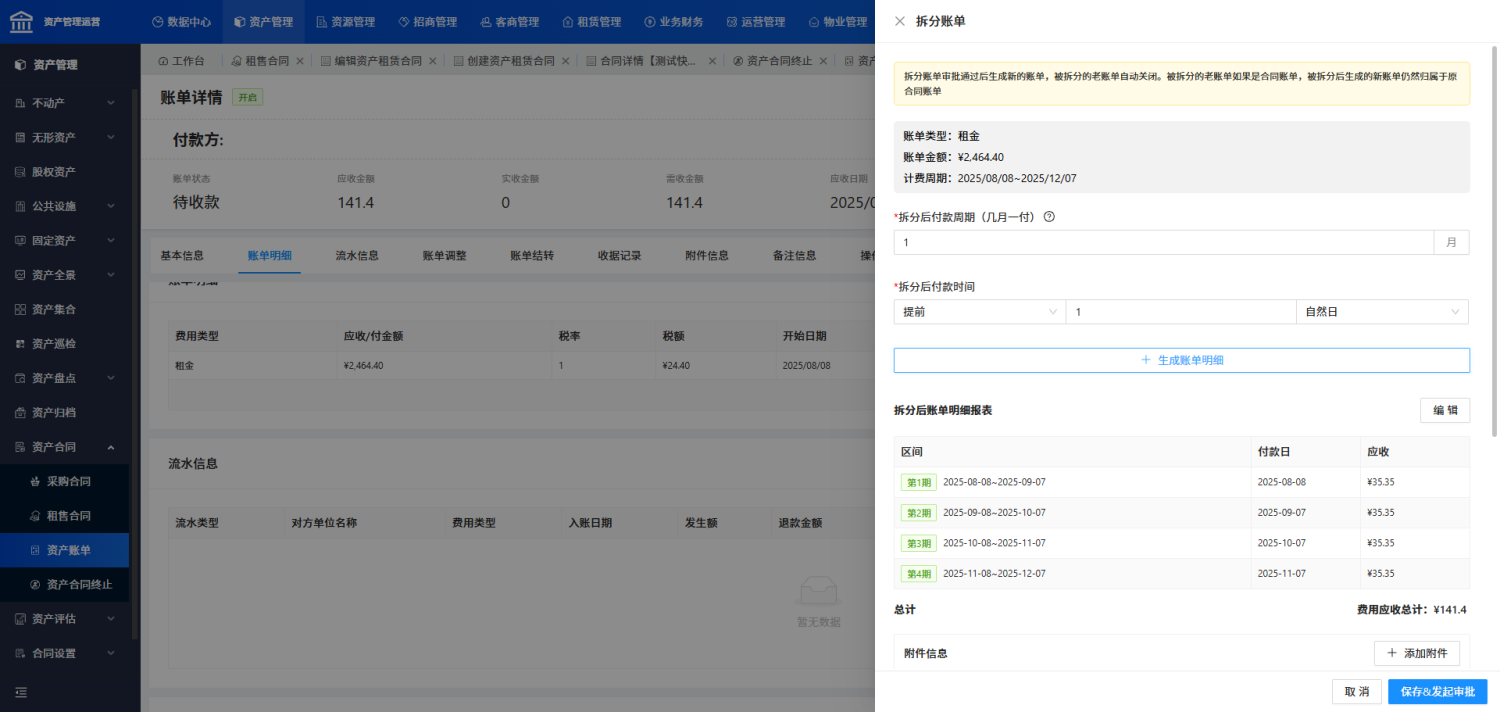
Task: Click the 资产管理运营 logo icon
Action: point(21,21)
